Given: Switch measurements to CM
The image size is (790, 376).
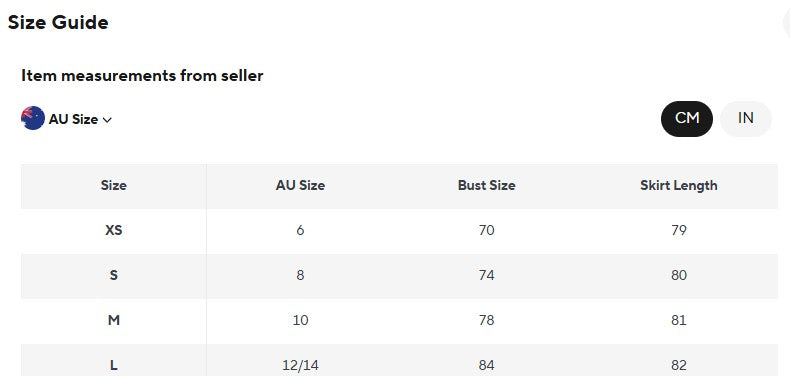Looking at the screenshot, I should (x=687, y=118).
